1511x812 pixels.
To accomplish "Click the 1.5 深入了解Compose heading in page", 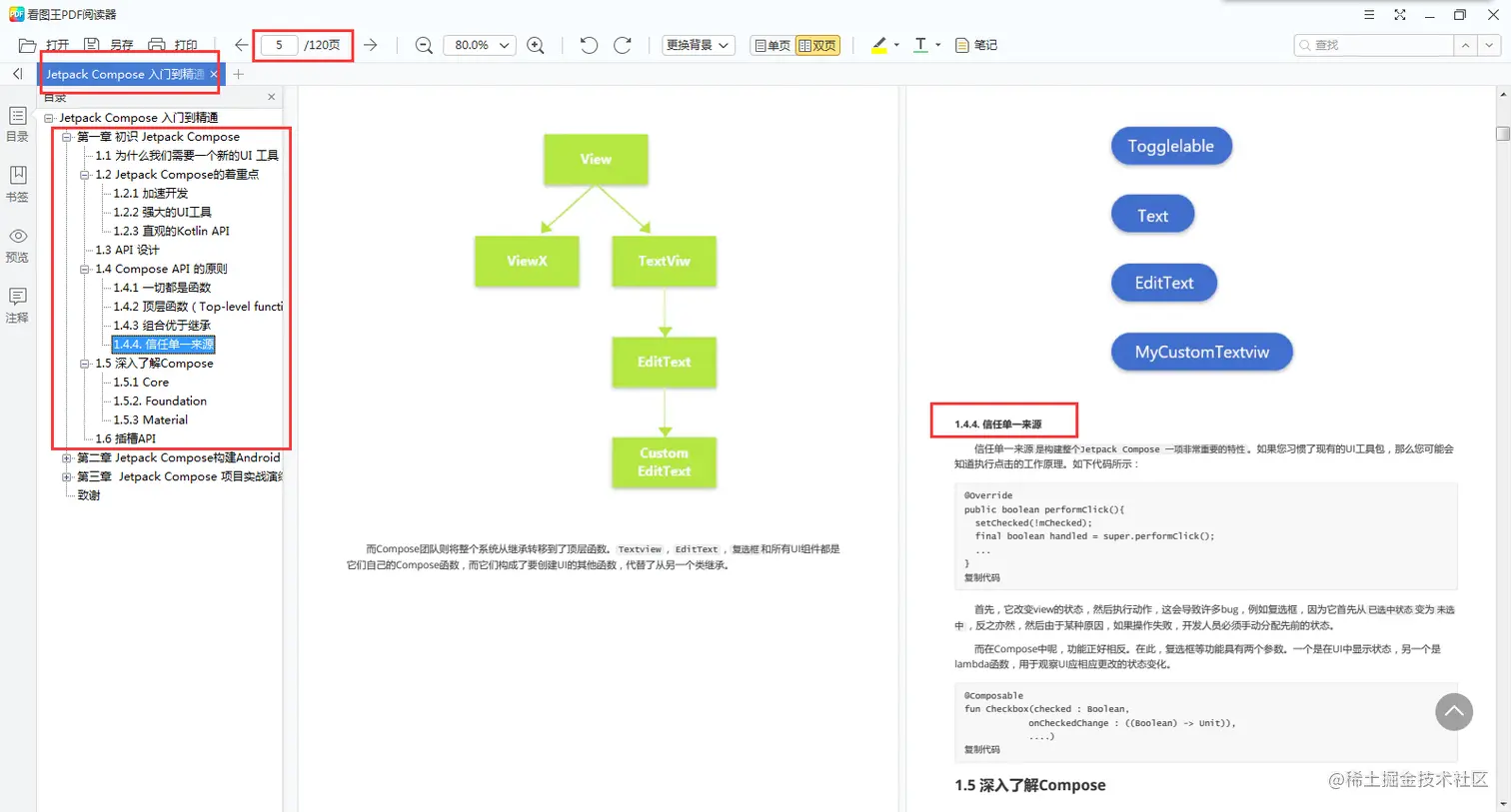I will pos(1030,785).
